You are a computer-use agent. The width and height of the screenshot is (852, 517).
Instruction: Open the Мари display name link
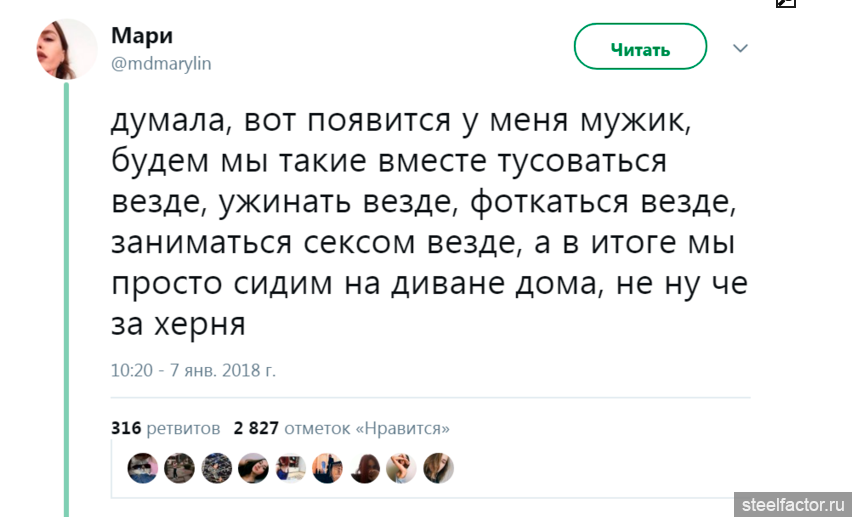pos(141,36)
